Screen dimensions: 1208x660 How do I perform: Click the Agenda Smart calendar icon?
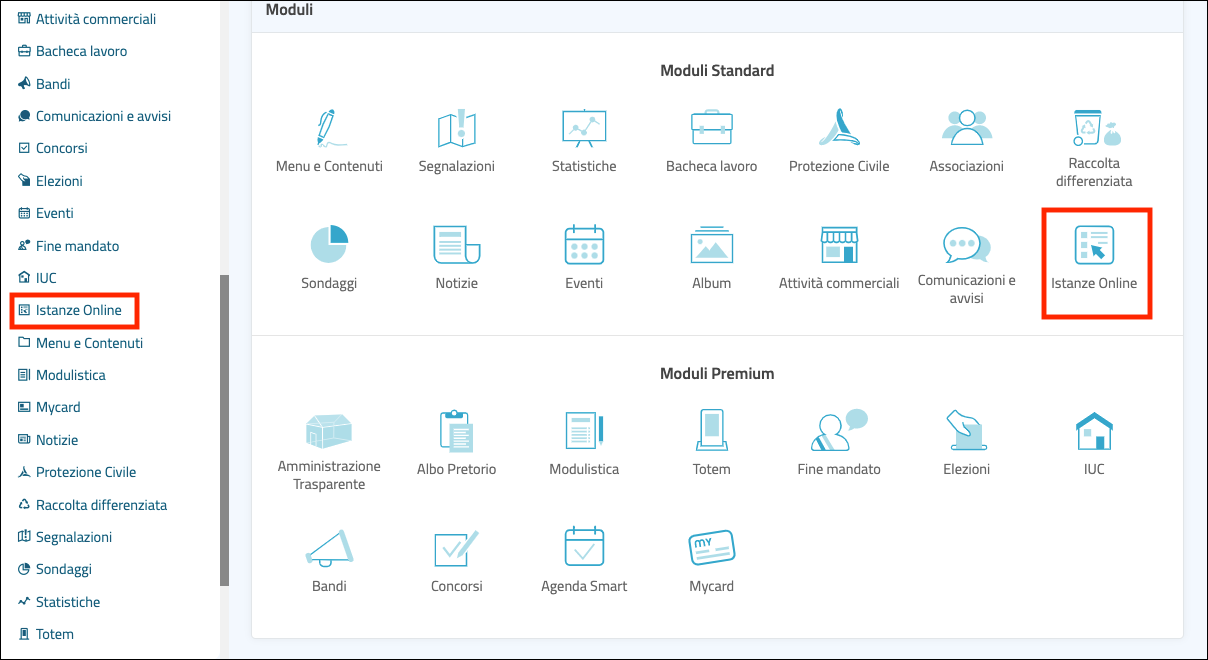click(584, 548)
